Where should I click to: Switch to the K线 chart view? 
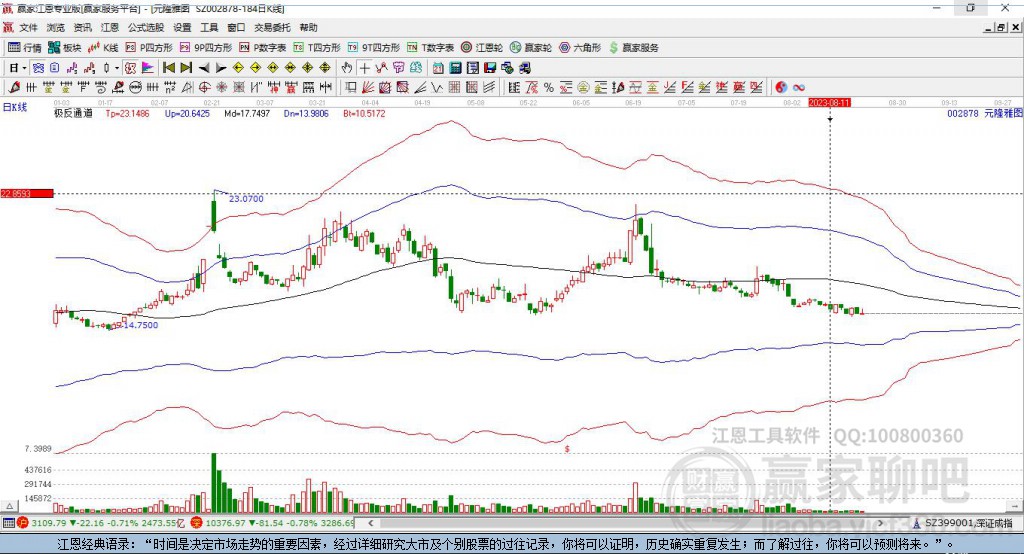click(103, 48)
